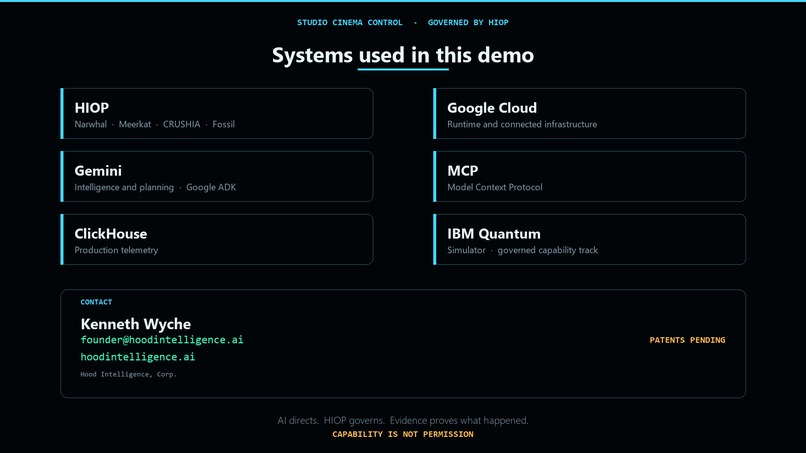Click 'CAPABILITY IS NOT PERMISSION' tagline
The image size is (806, 453).
[x=403, y=434]
